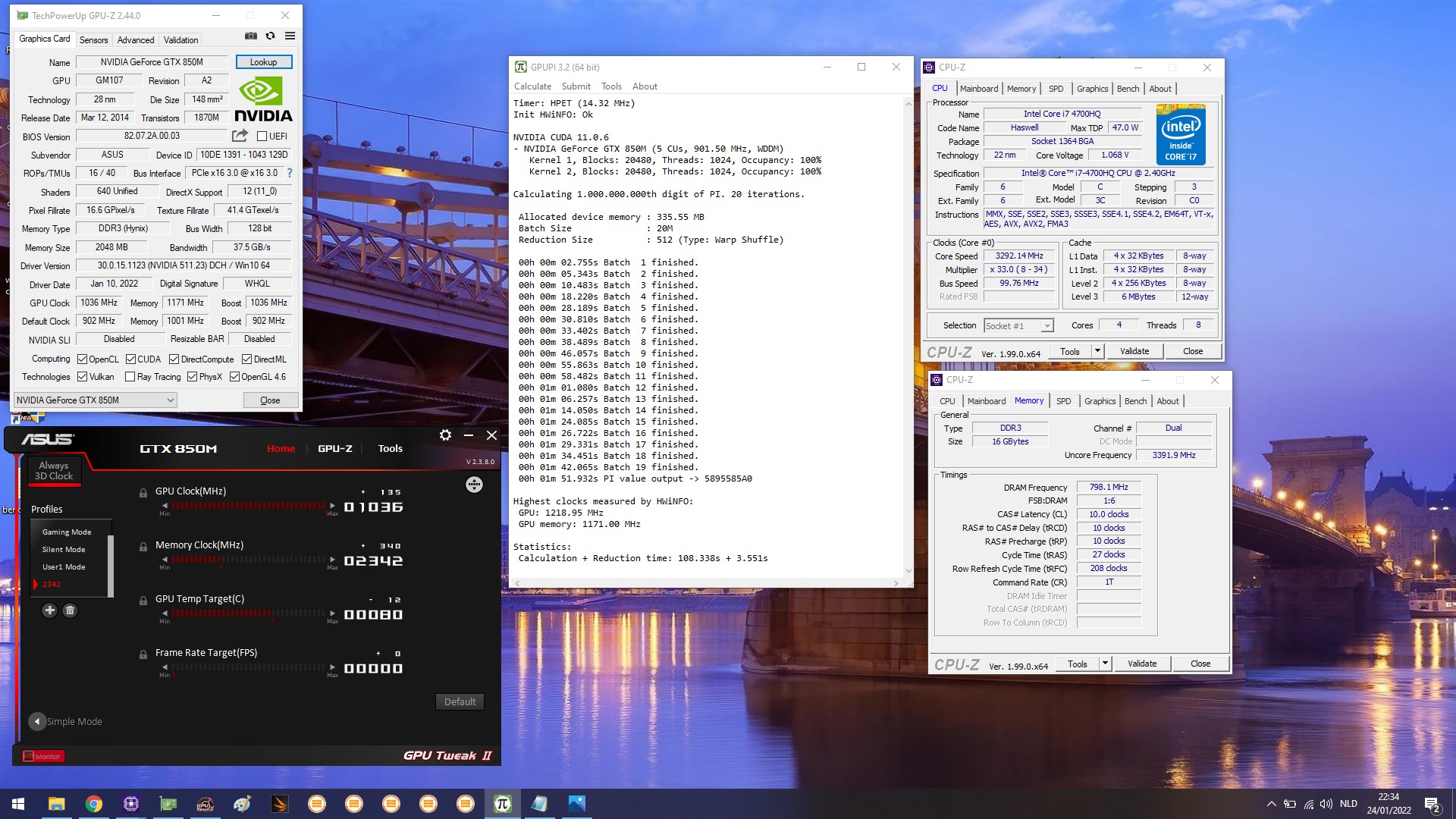Click the GPU-Z screenshot camera icon

(251, 36)
